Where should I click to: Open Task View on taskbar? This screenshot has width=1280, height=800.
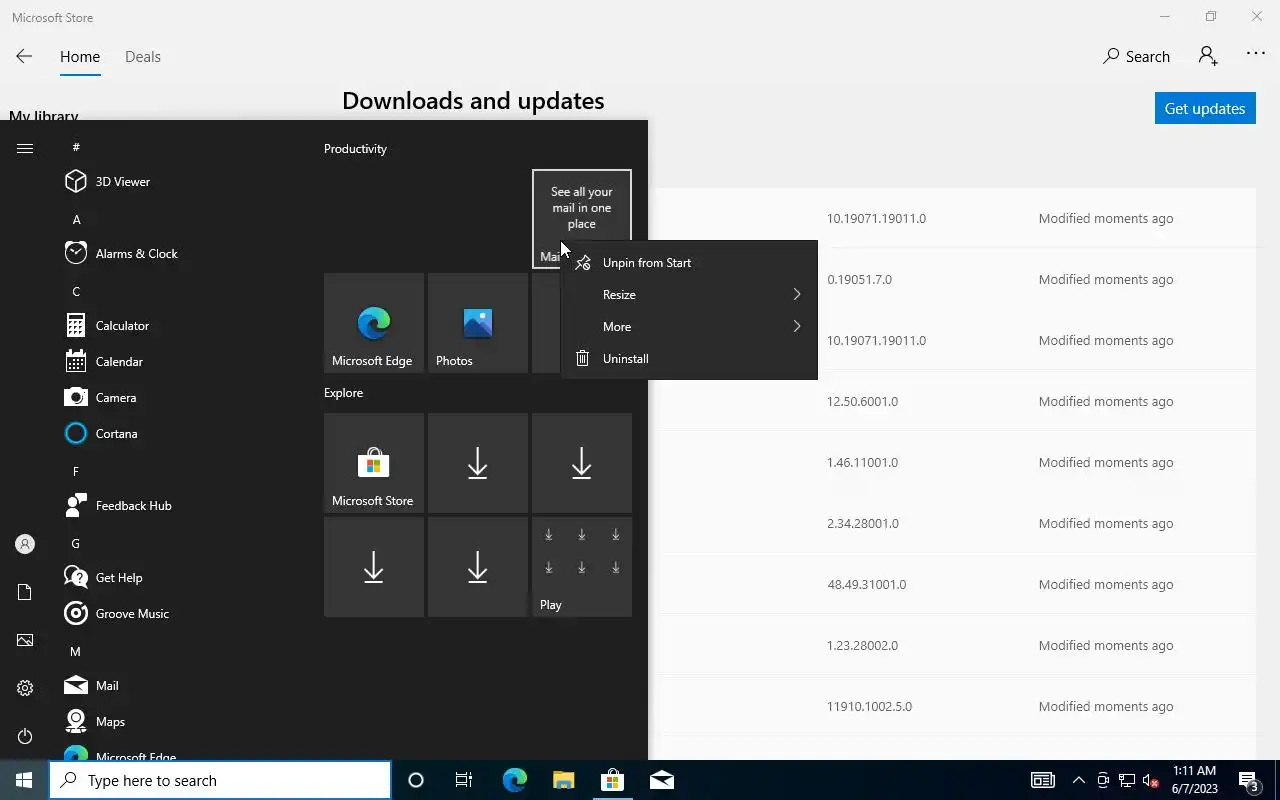464,780
